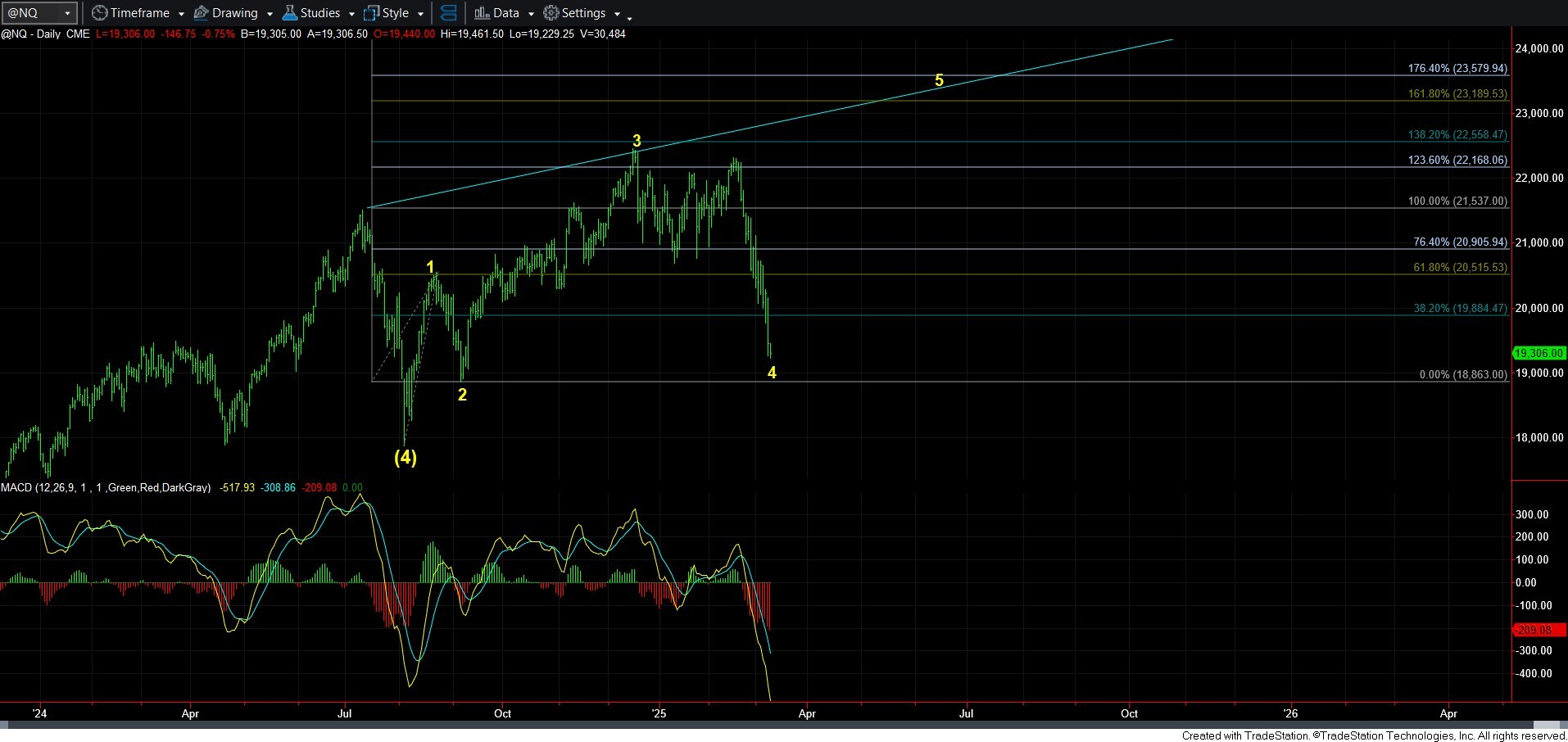Viewport: 1568px width, 742px height.
Task: Click the '25 date axis label
Action: [x=659, y=713]
